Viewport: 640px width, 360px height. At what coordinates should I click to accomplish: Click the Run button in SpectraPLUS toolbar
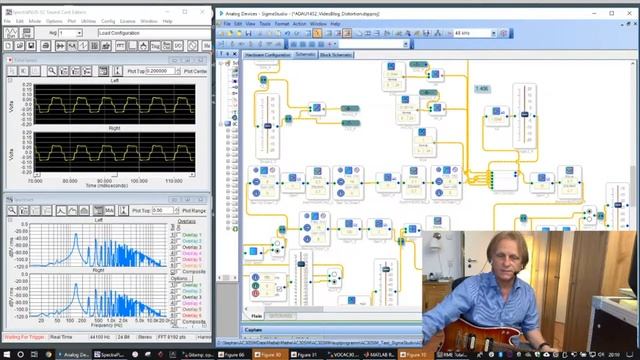click(11, 33)
